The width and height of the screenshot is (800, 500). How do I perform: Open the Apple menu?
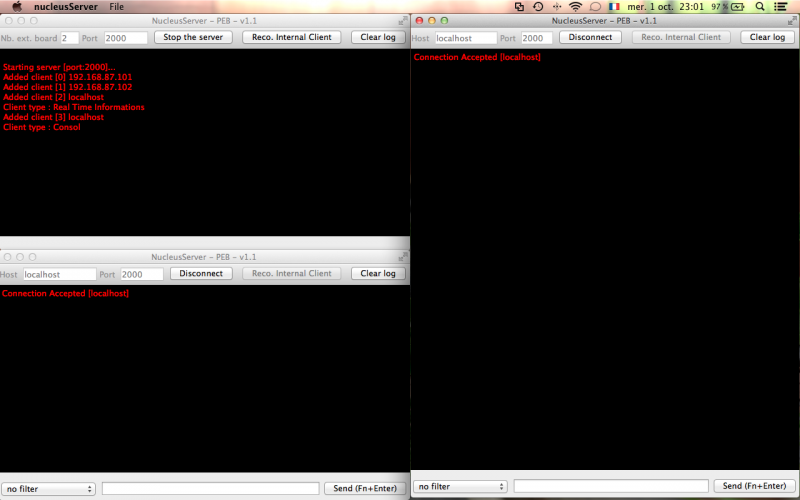point(17,7)
